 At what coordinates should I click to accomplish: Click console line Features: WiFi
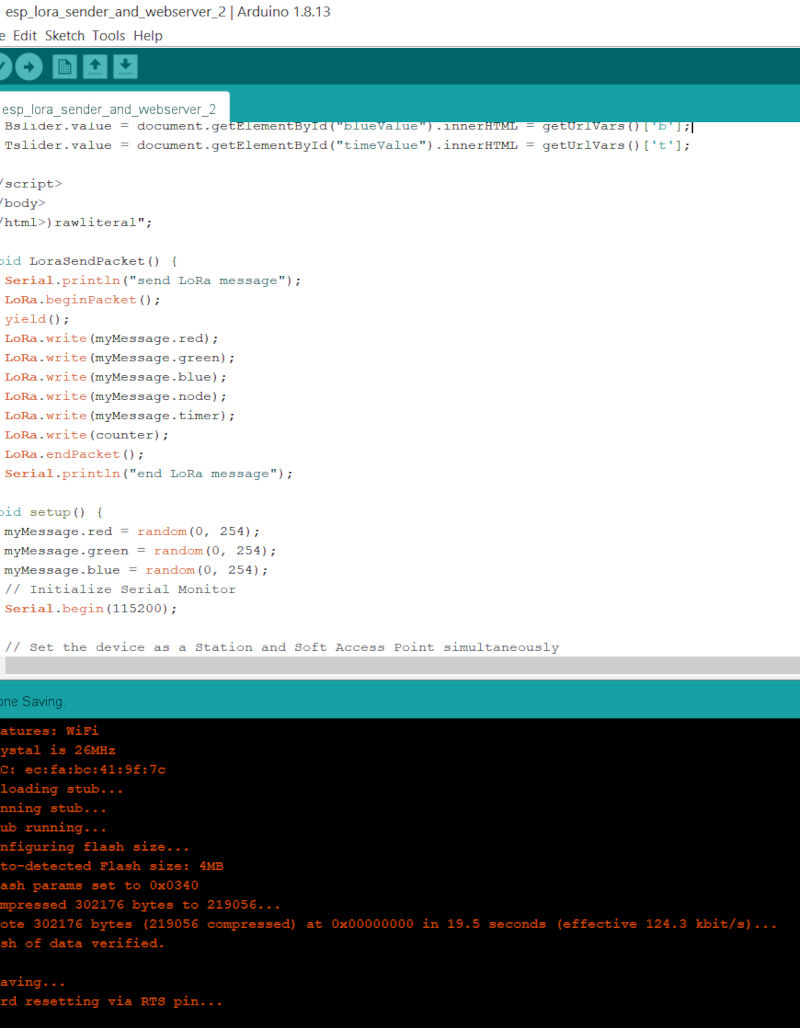pos(49,731)
